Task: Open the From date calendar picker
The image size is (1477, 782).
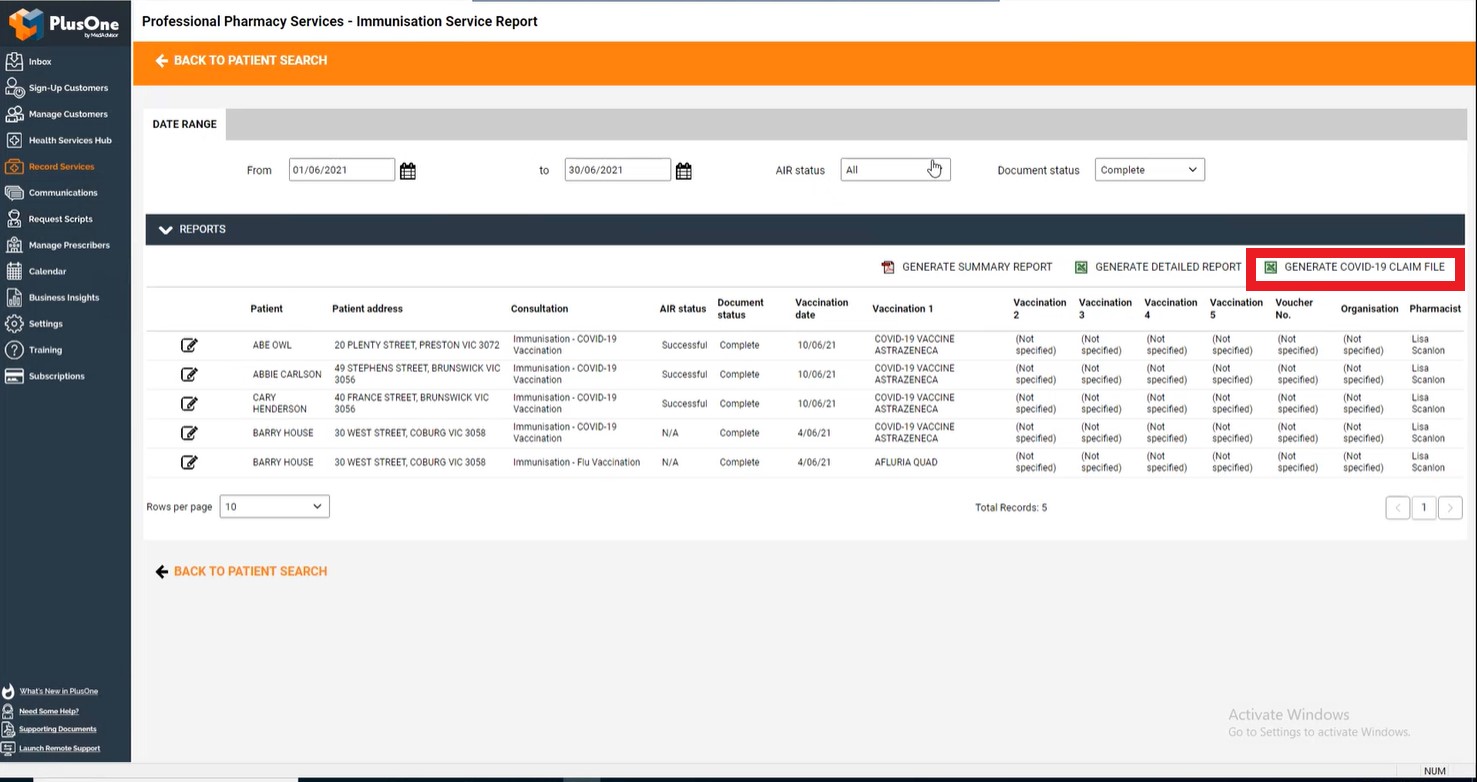Action: click(408, 171)
